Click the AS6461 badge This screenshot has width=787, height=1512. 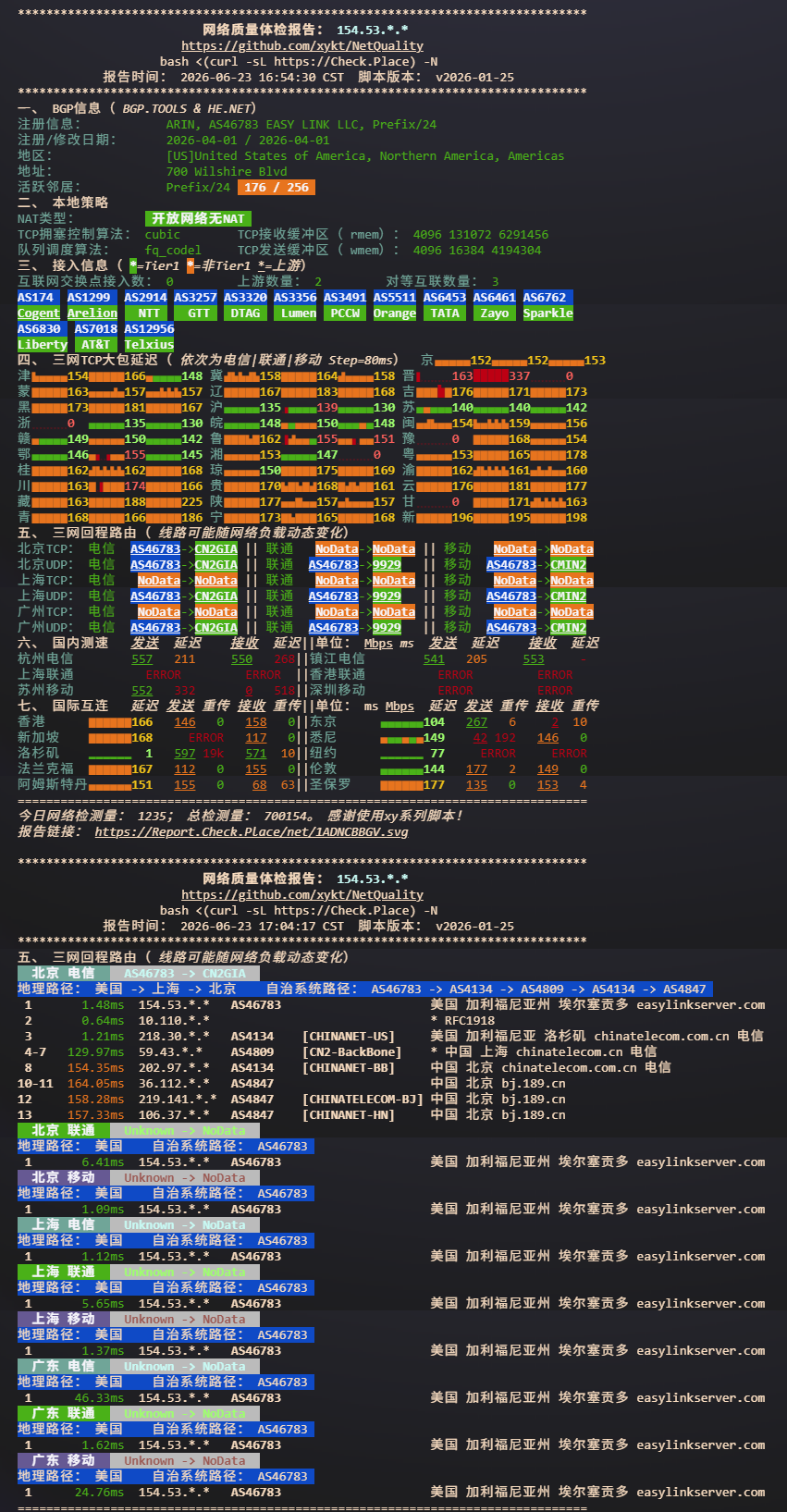[x=495, y=297]
